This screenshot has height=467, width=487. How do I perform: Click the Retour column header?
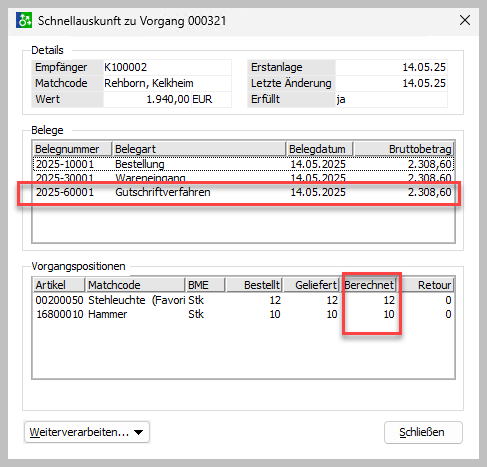427,285
